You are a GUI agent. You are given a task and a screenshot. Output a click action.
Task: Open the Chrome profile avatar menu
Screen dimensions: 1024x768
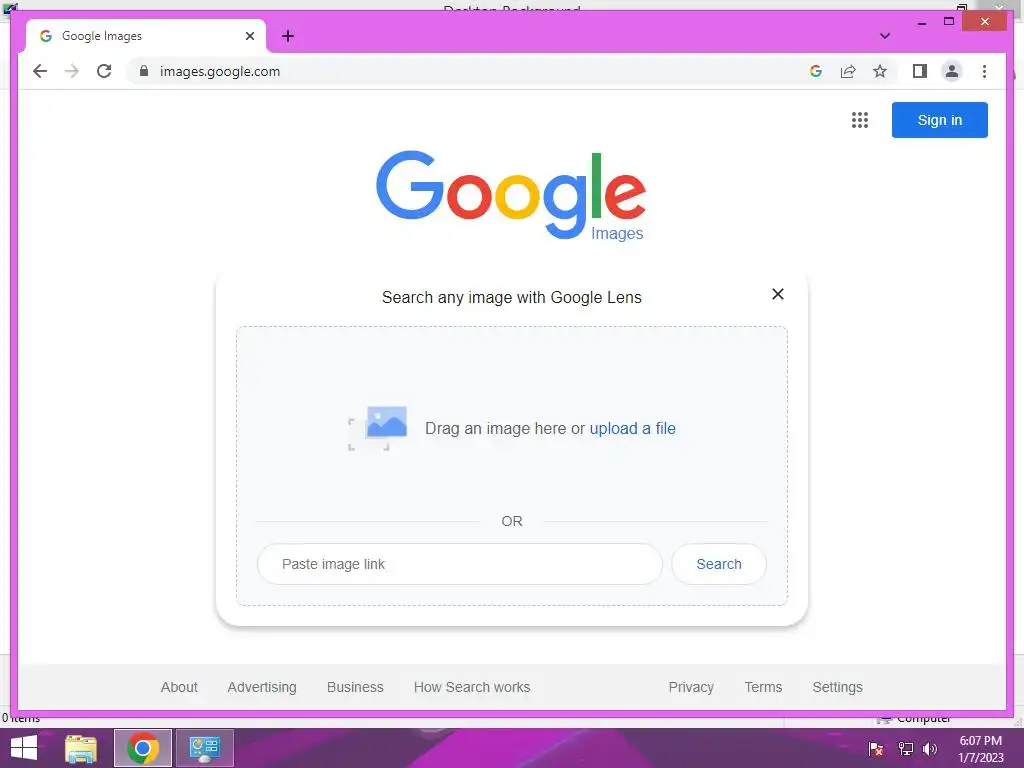click(x=952, y=71)
